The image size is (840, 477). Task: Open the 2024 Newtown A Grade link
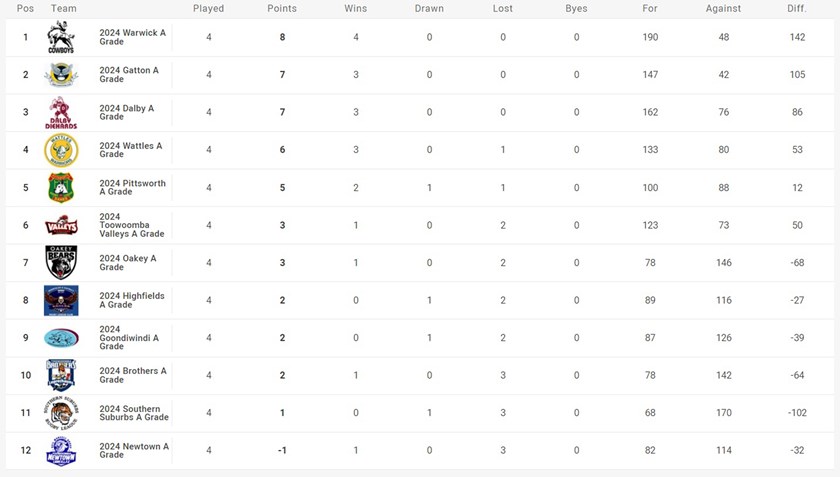(134, 450)
